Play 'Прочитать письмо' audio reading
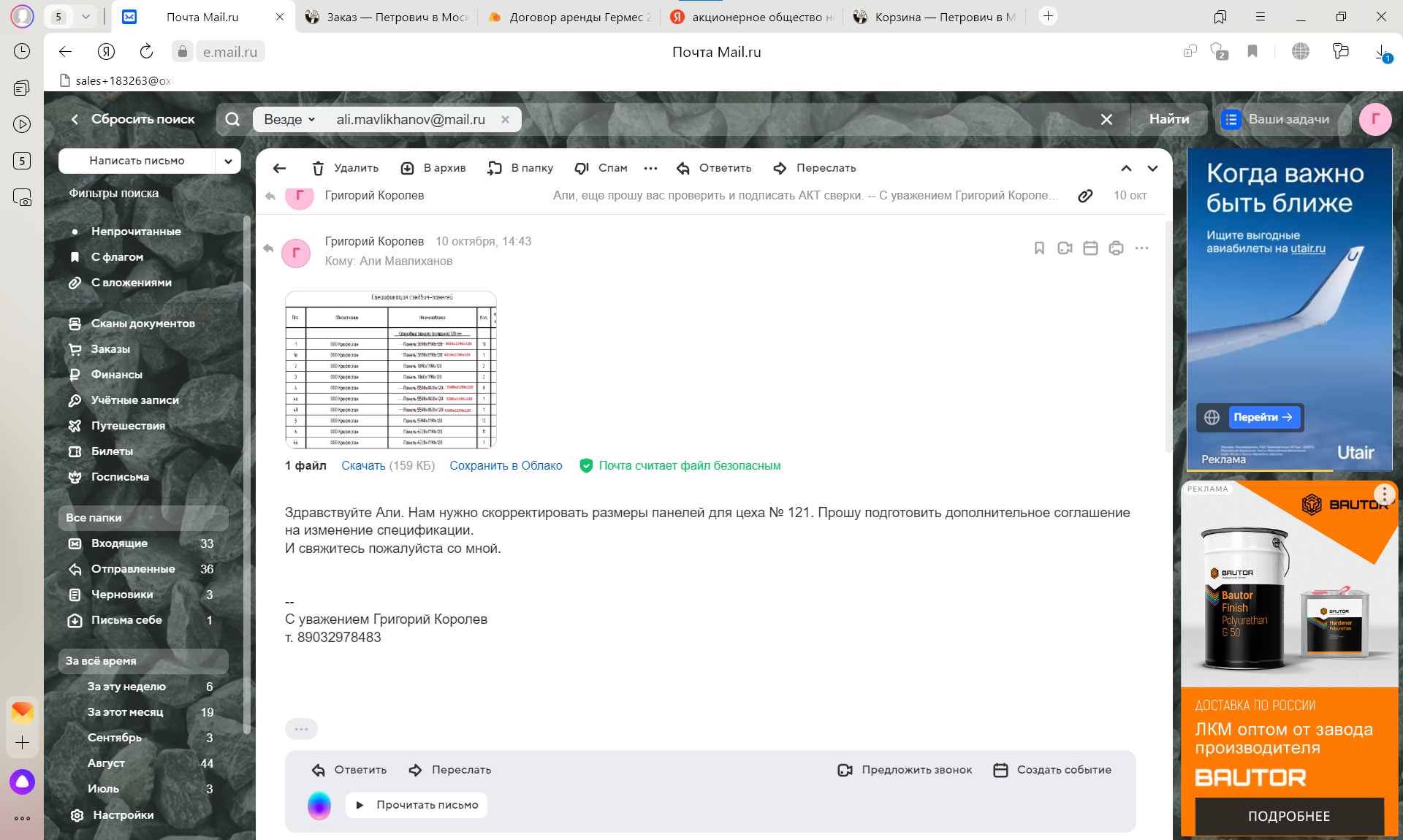Image resolution: width=1403 pixels, height=840 pixels. tap(417, 805)
